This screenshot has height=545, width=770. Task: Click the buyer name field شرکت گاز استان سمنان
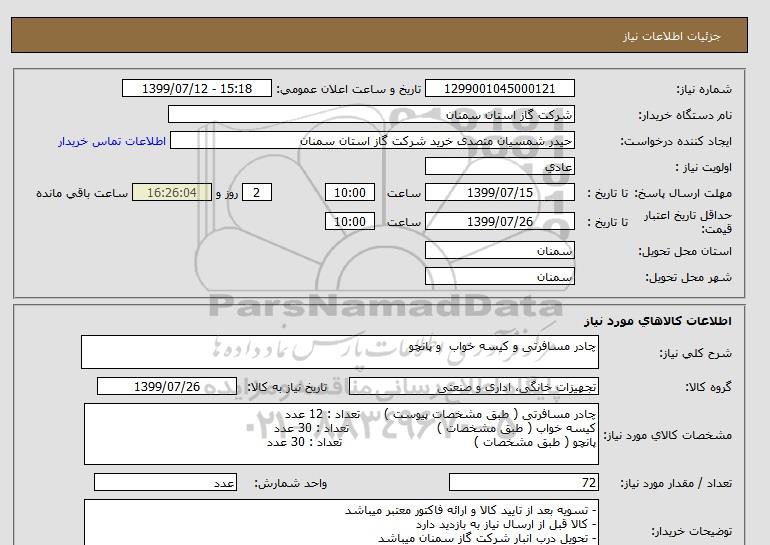(x=371, y=114)
